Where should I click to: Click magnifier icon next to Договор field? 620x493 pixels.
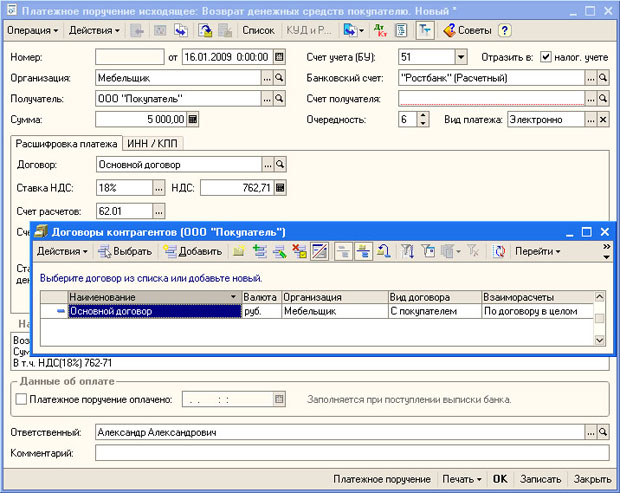coord(280,164)
